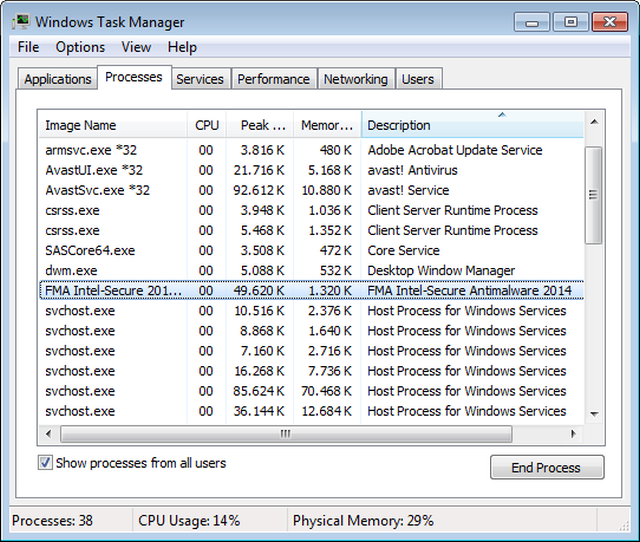Viewport: 640px width, 542px height.
Task: Click horizontal scrollbar right arrow
Action: pyautogui.click(x=573, y=433)
